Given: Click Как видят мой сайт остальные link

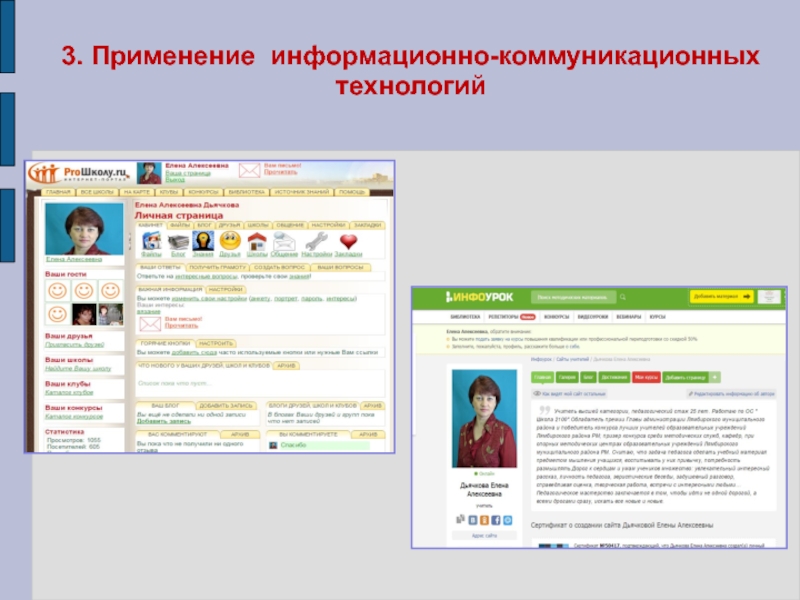Looking at the screenshot, I should click(x=569, y=394).
